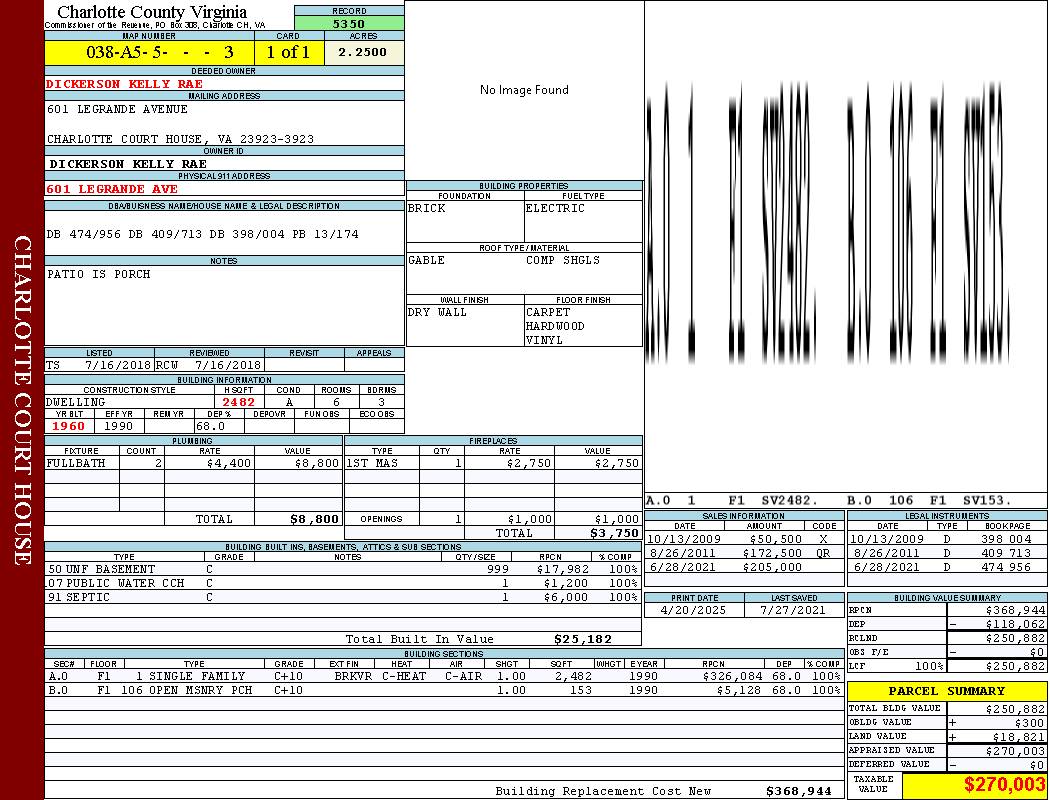
Task: Click roof material COMP SHGLS
Action: (562, 260)
